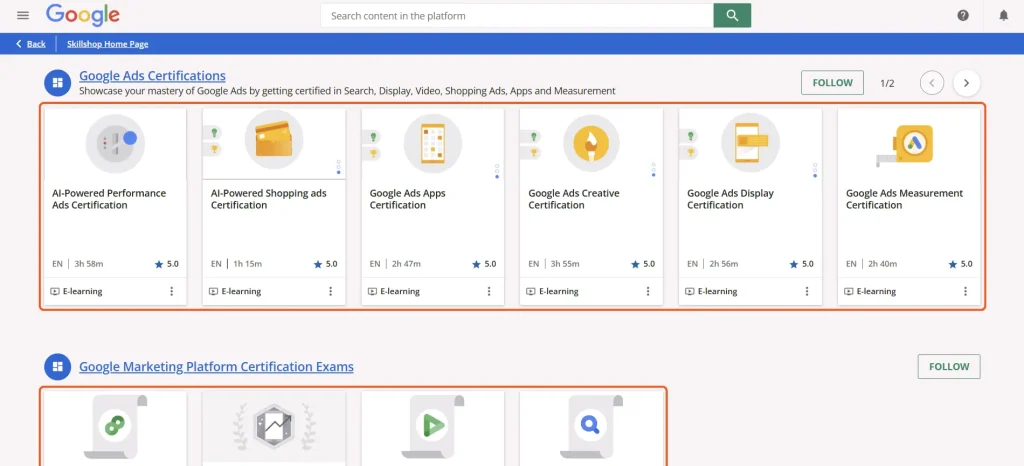Open the hamburger navigation menu

tap(23, 15)
